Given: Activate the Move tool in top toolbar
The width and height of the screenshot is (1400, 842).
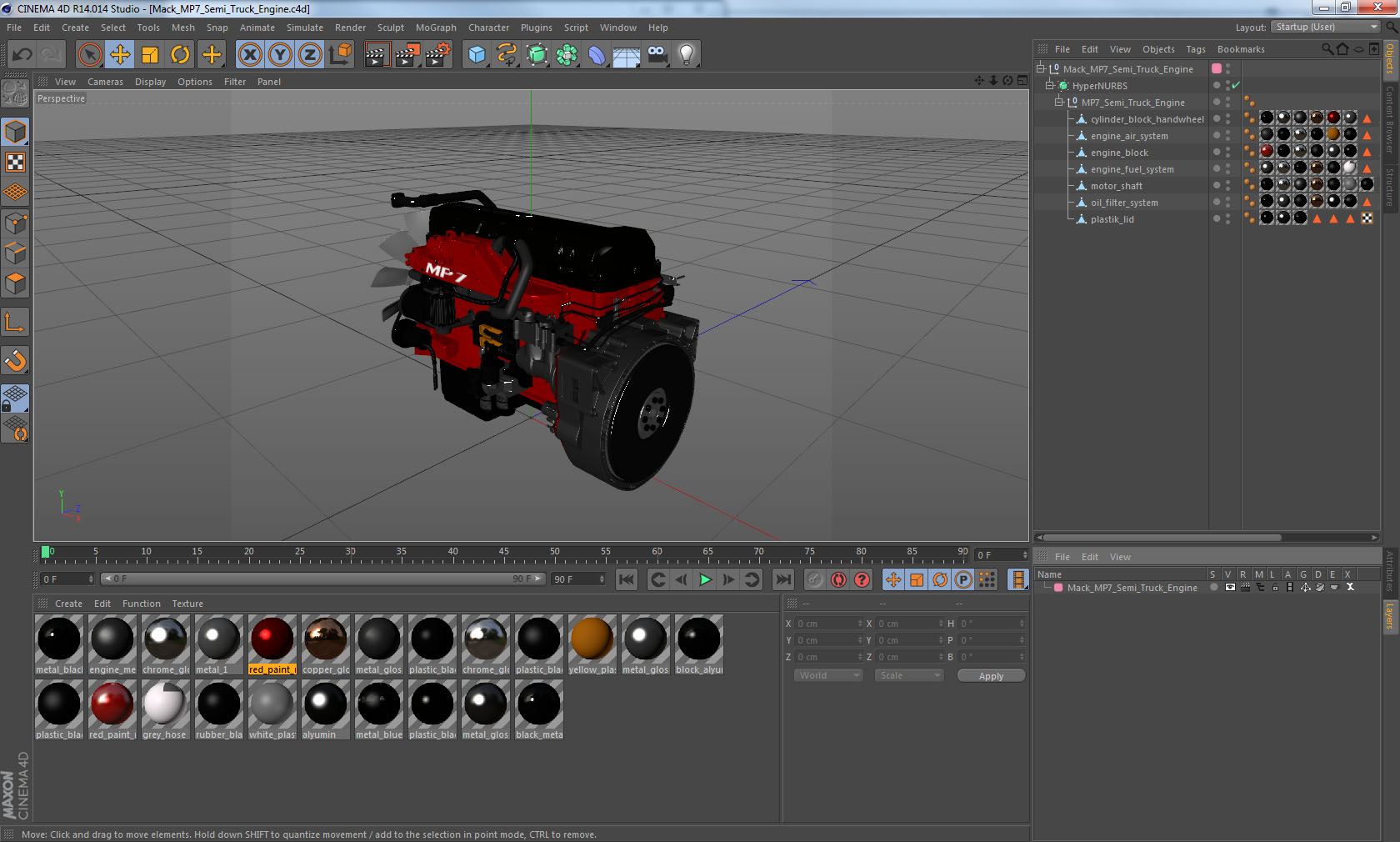Looking at the screenshot, I should [x=120, y=55].
